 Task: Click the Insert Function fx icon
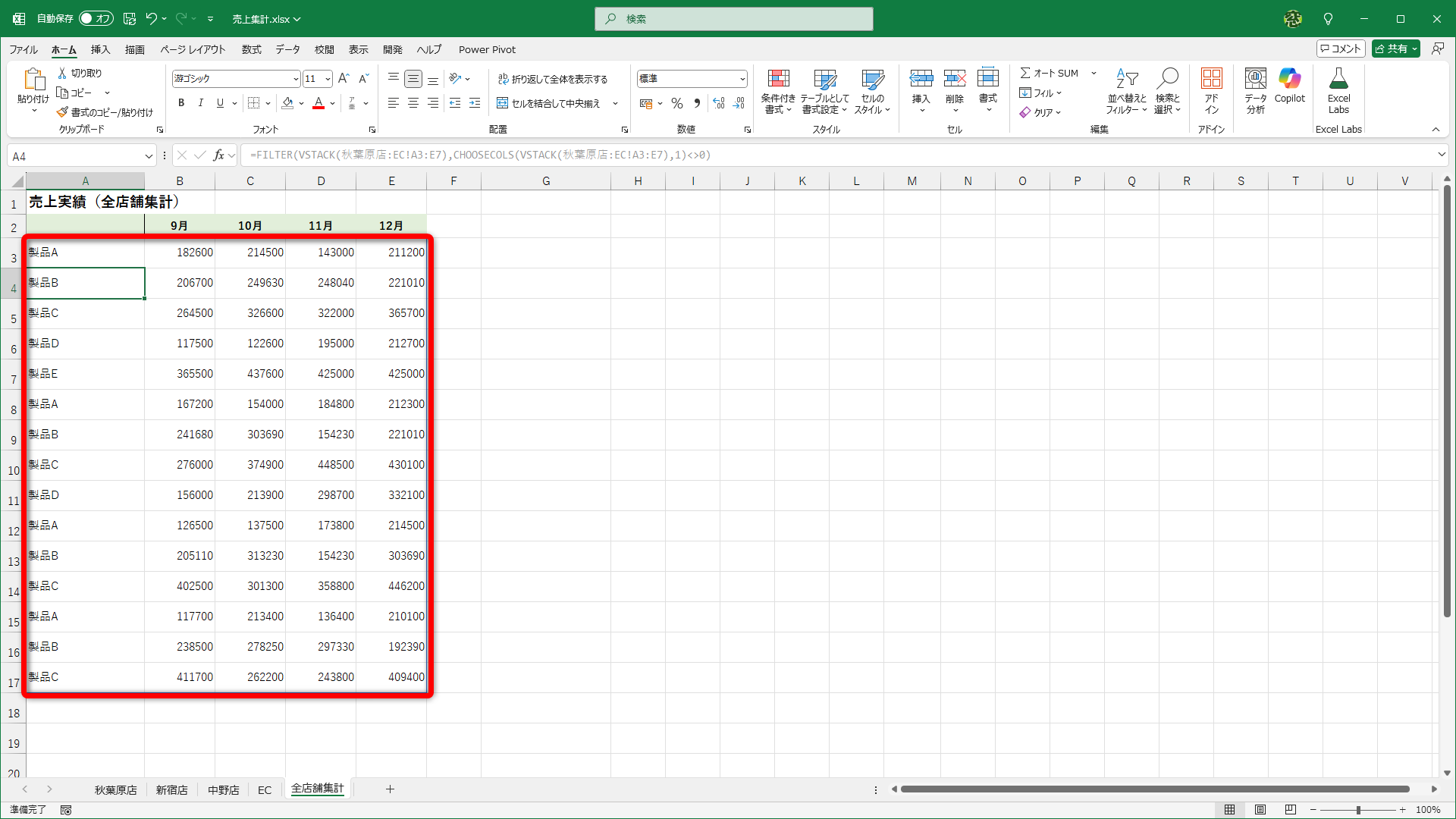218,155
